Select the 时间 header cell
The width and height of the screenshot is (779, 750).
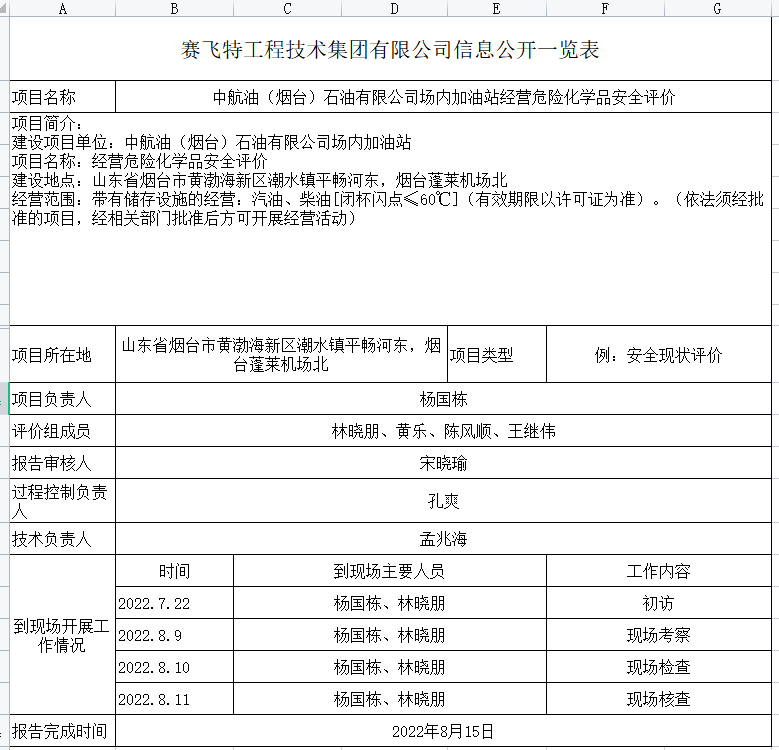point(174,571)
